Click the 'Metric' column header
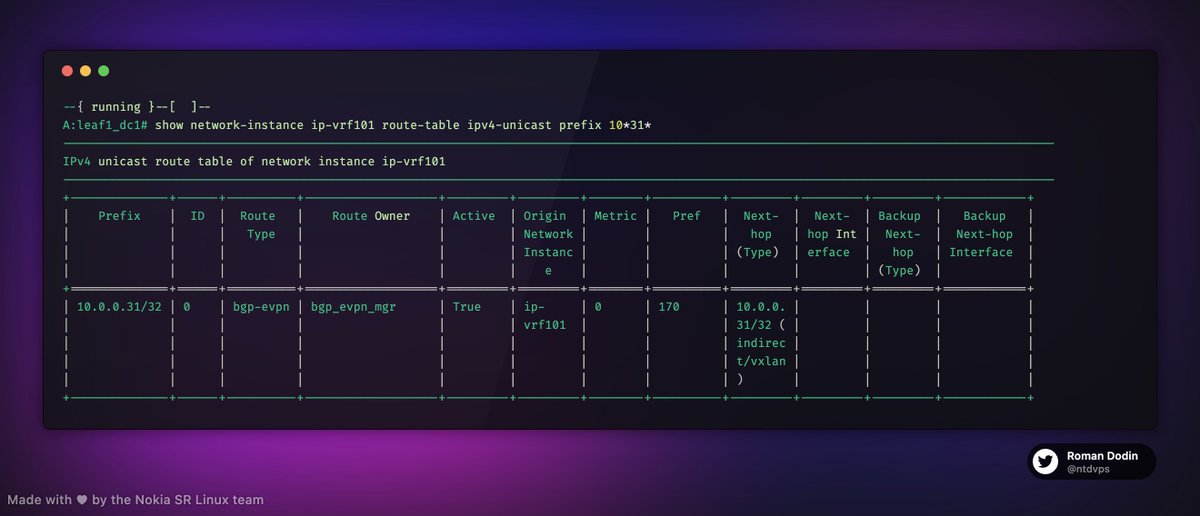 (x=615, y=216)
